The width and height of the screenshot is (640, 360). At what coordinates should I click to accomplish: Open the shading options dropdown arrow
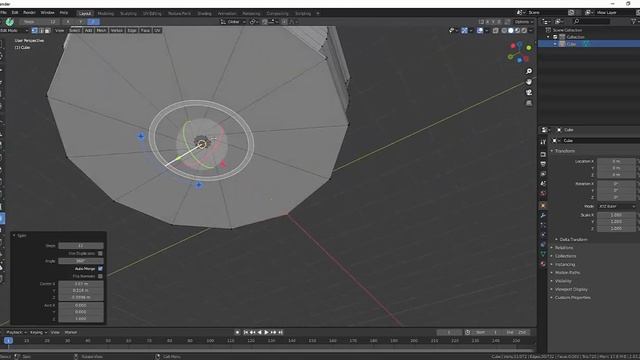pos(531,31)
